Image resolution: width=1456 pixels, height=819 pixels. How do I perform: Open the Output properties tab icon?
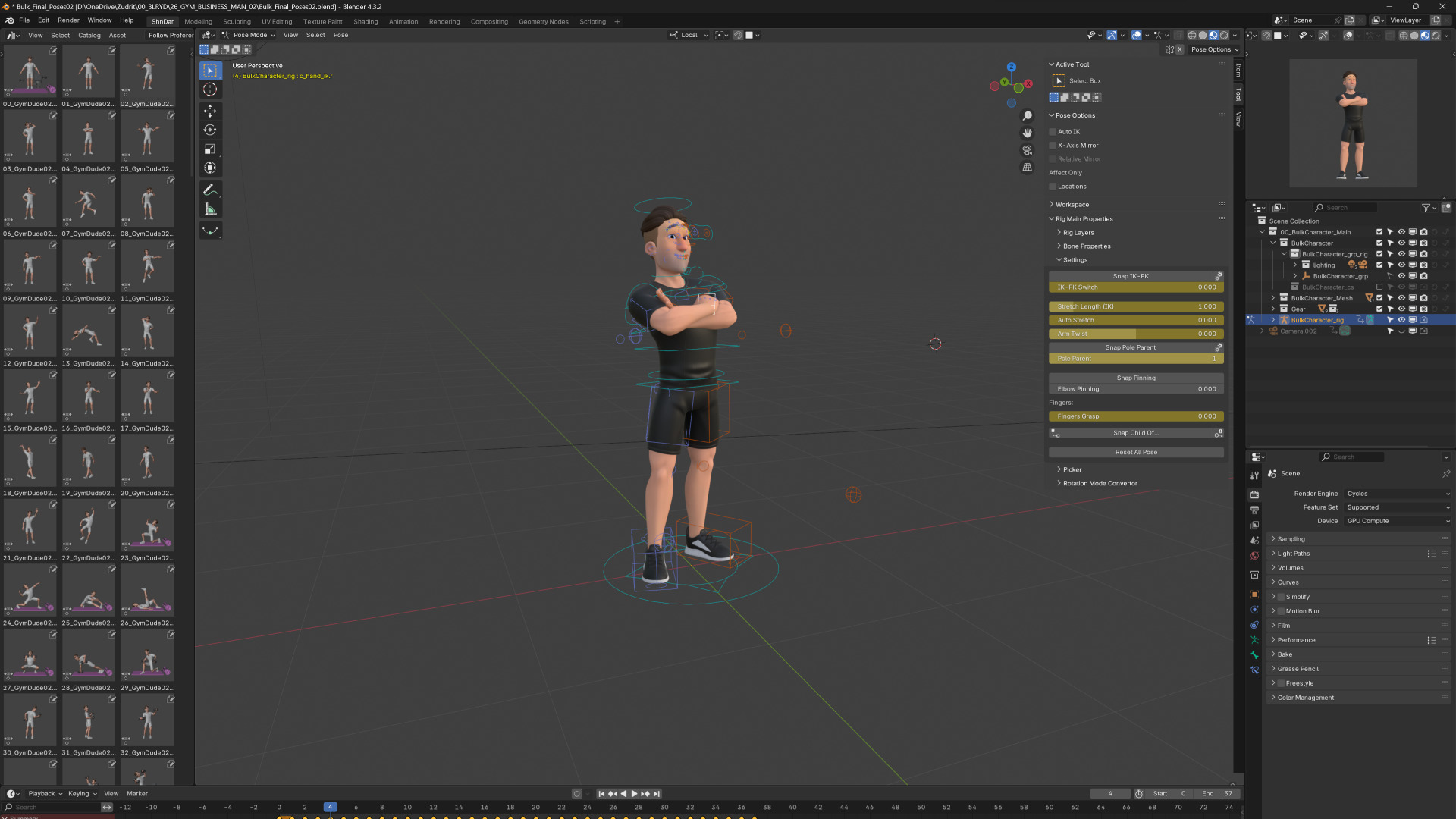tap(1254, 510)
